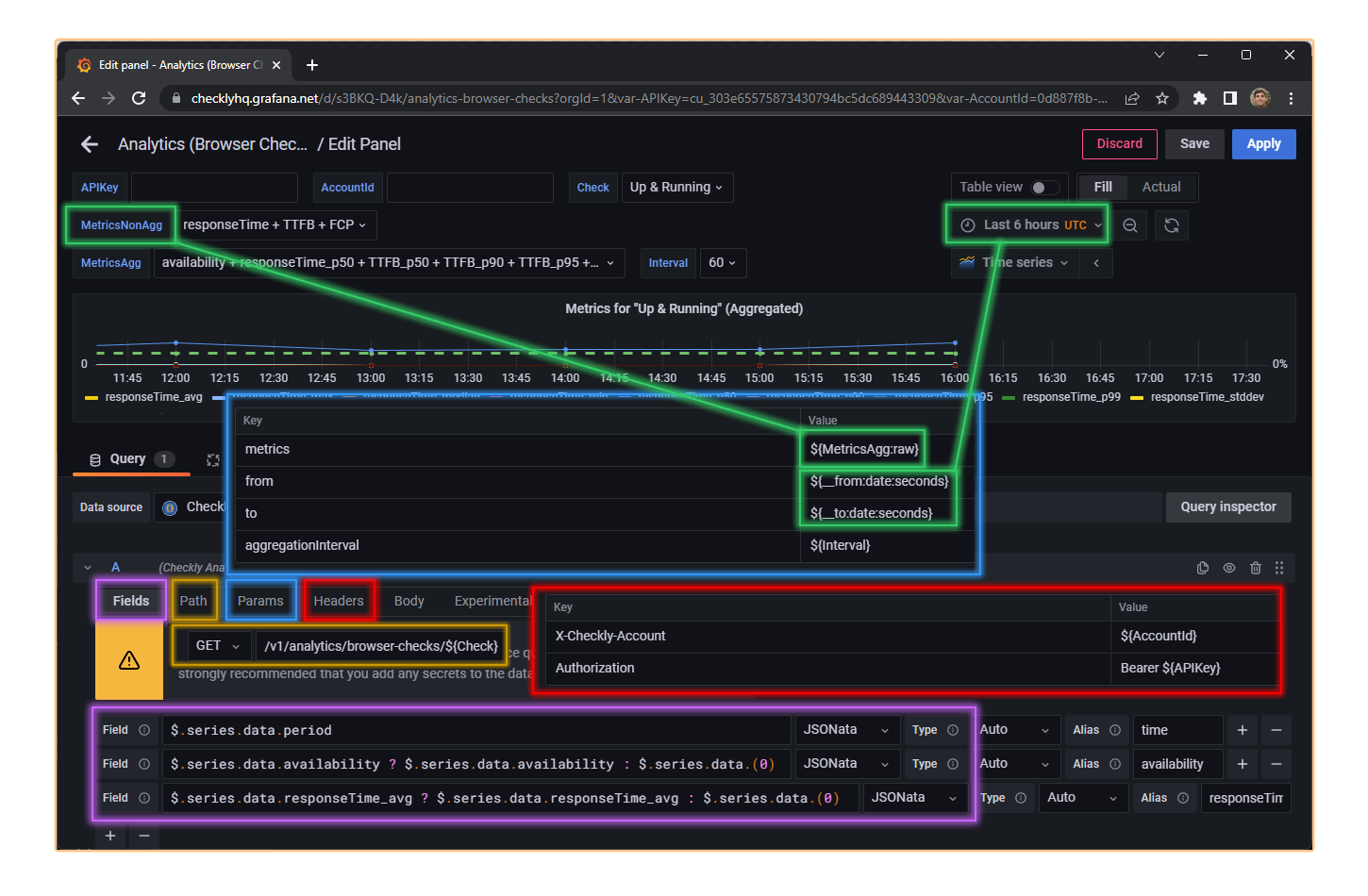Zoom out the dashboard time range

click(1131, 225)
